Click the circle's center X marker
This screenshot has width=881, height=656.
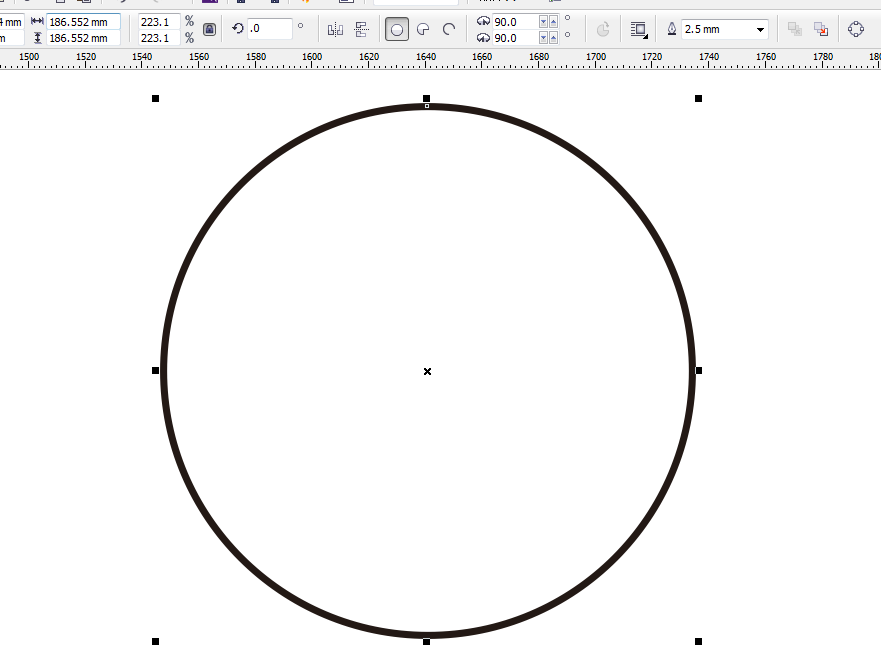[427, 371]
